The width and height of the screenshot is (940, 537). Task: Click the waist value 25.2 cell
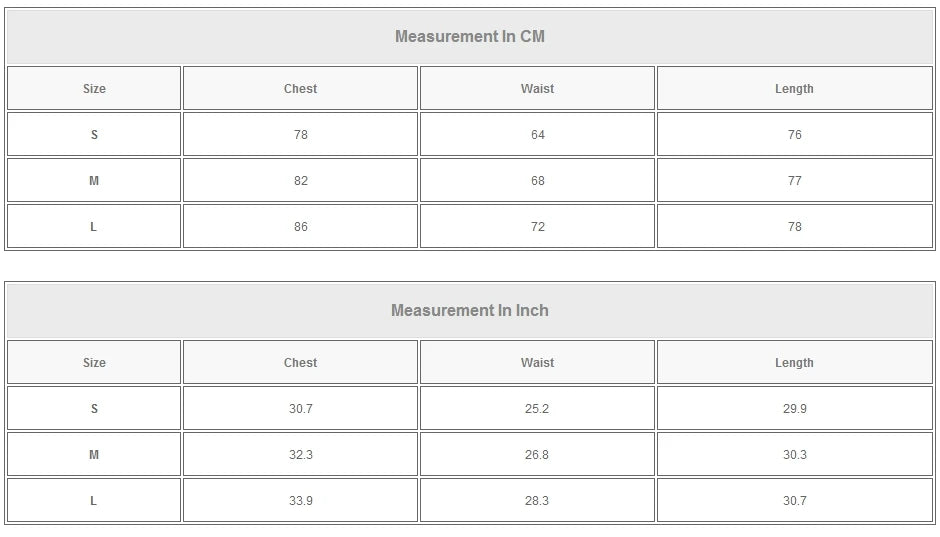coord(537,409)
